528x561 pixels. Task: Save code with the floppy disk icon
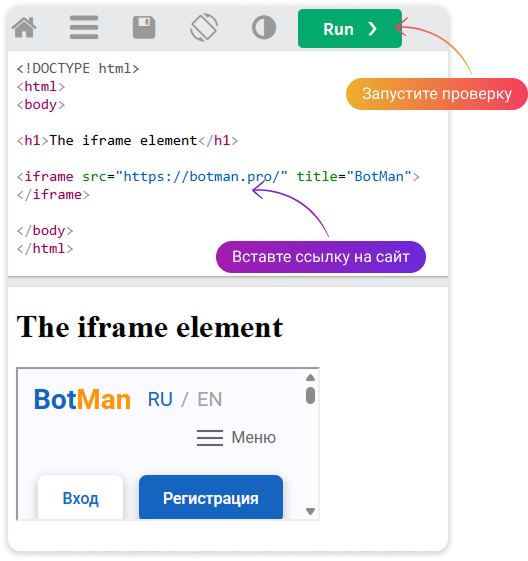tap(144, 27)
